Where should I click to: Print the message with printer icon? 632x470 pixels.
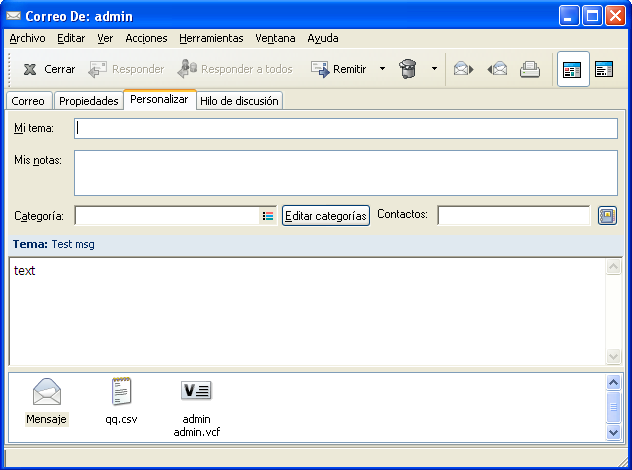click(530, 69)
